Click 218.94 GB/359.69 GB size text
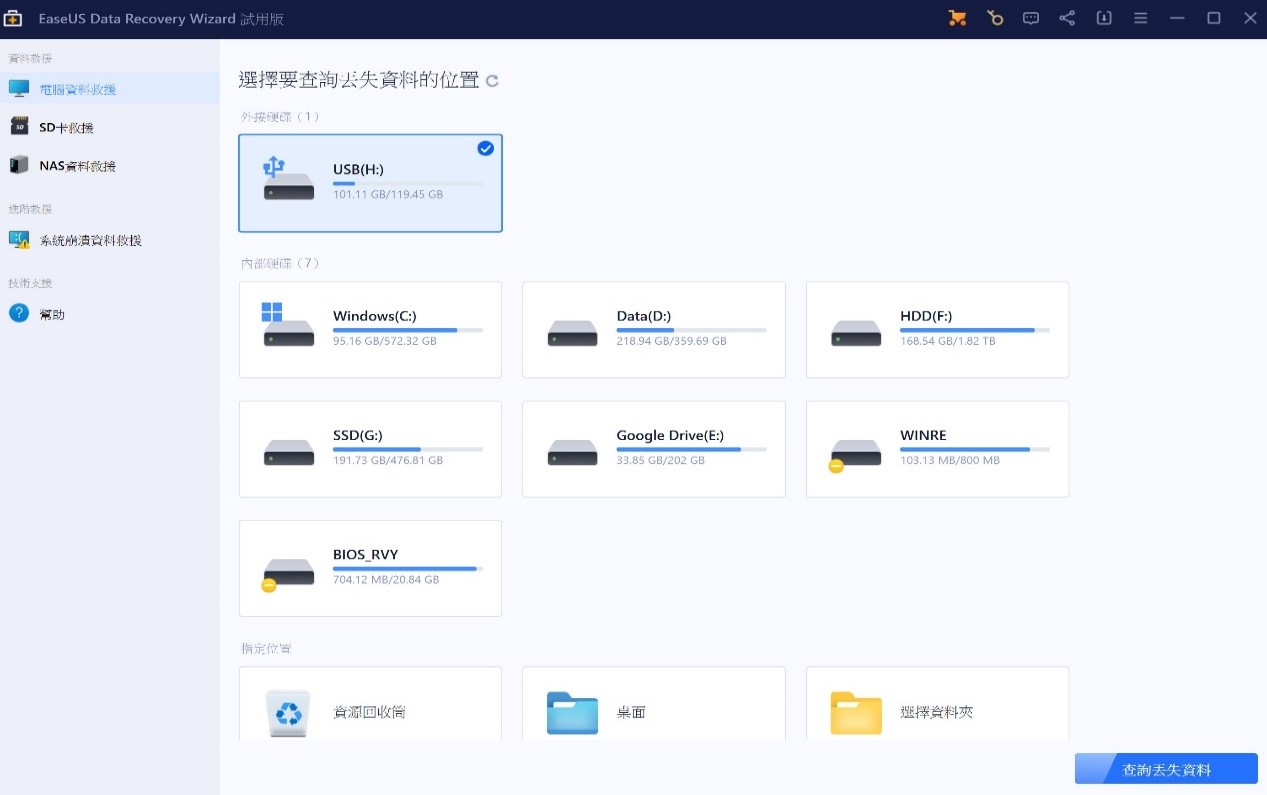The image size is (1267, 795). pyautogui.click(x=672, y=341)
